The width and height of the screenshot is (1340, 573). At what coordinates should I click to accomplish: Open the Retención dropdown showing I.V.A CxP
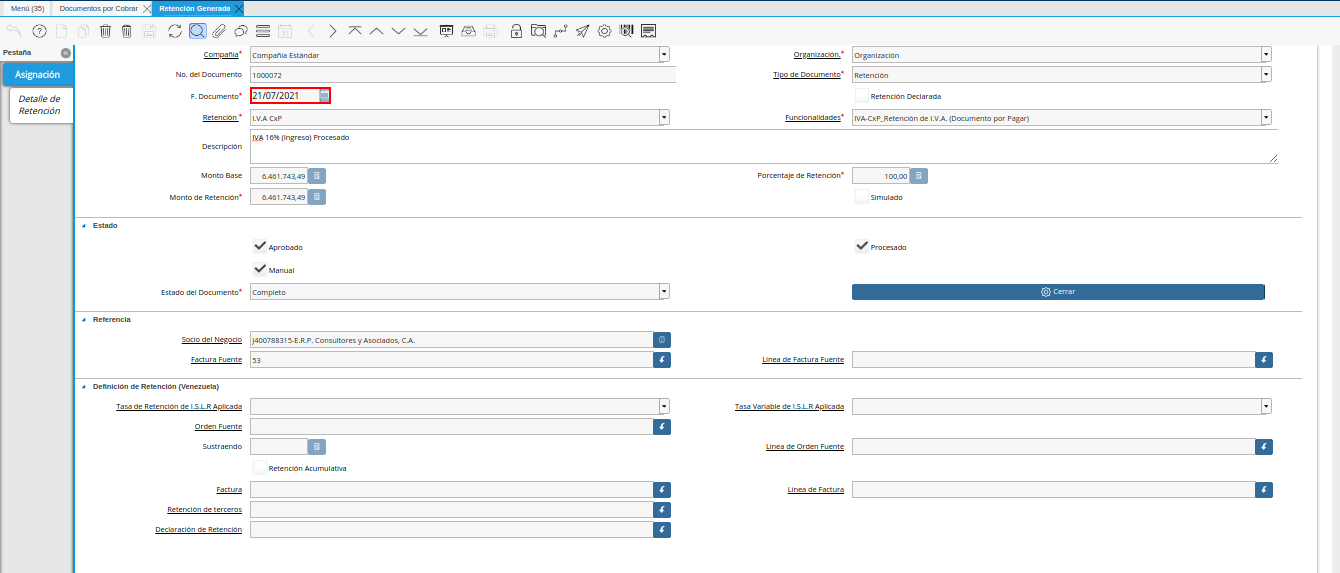pos(664,118)
